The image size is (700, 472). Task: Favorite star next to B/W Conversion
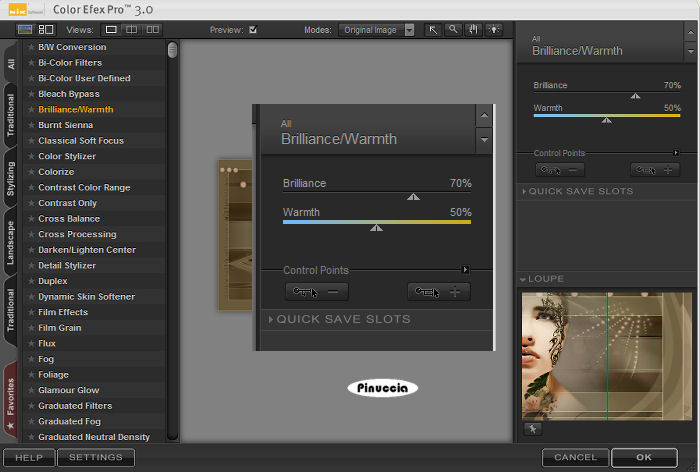pos(31,47)
